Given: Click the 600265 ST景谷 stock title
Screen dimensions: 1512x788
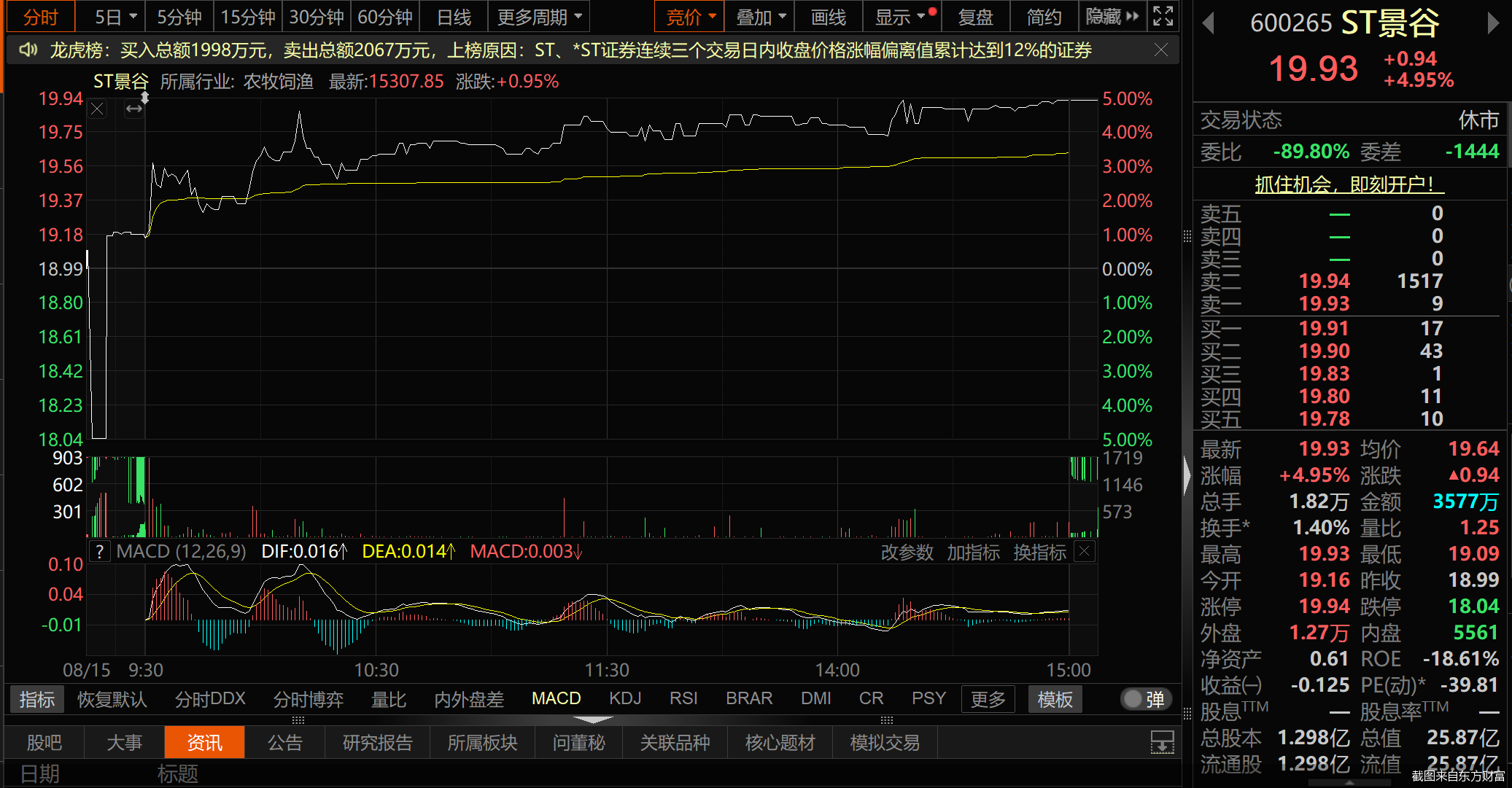Looking at the screenshot, I should 1345,23.
